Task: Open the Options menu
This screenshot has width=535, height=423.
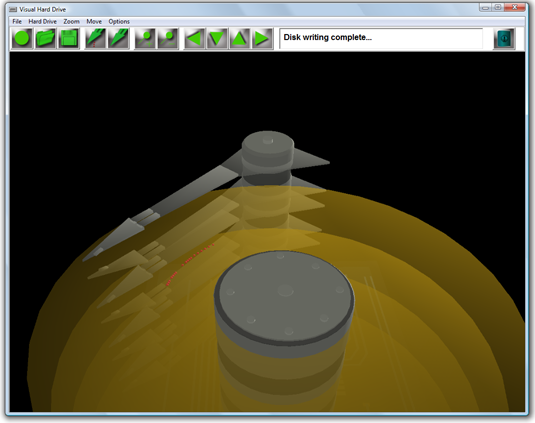Action: [119, 21]
